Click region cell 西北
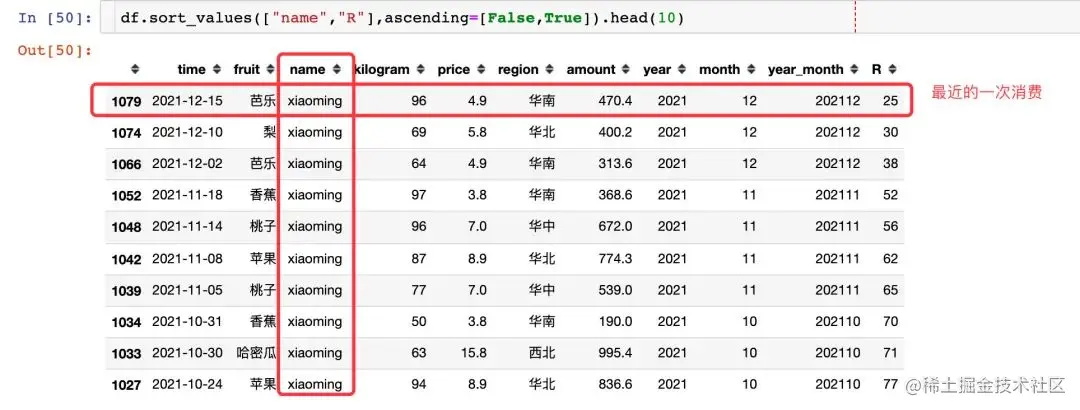 (541, 353)
